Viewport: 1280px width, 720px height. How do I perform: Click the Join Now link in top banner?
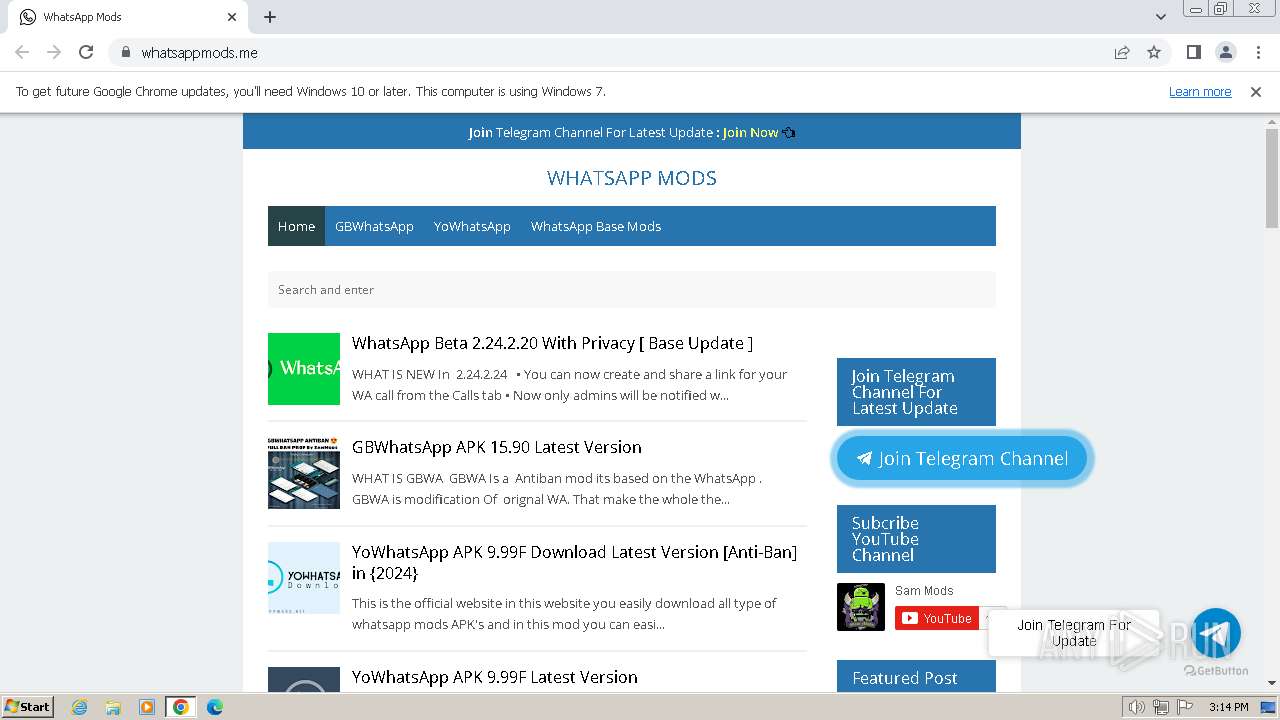[x=750, y=132]
